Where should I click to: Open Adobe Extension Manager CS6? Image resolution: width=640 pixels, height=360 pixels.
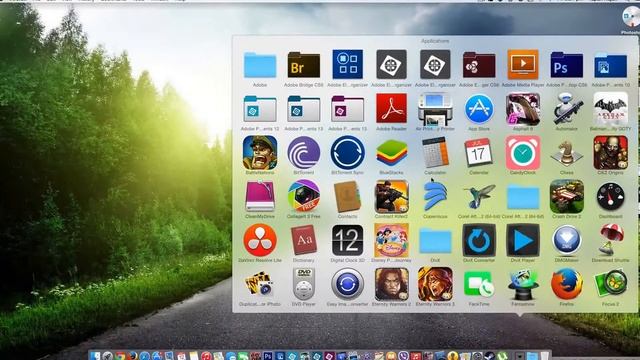pos(479,65)
